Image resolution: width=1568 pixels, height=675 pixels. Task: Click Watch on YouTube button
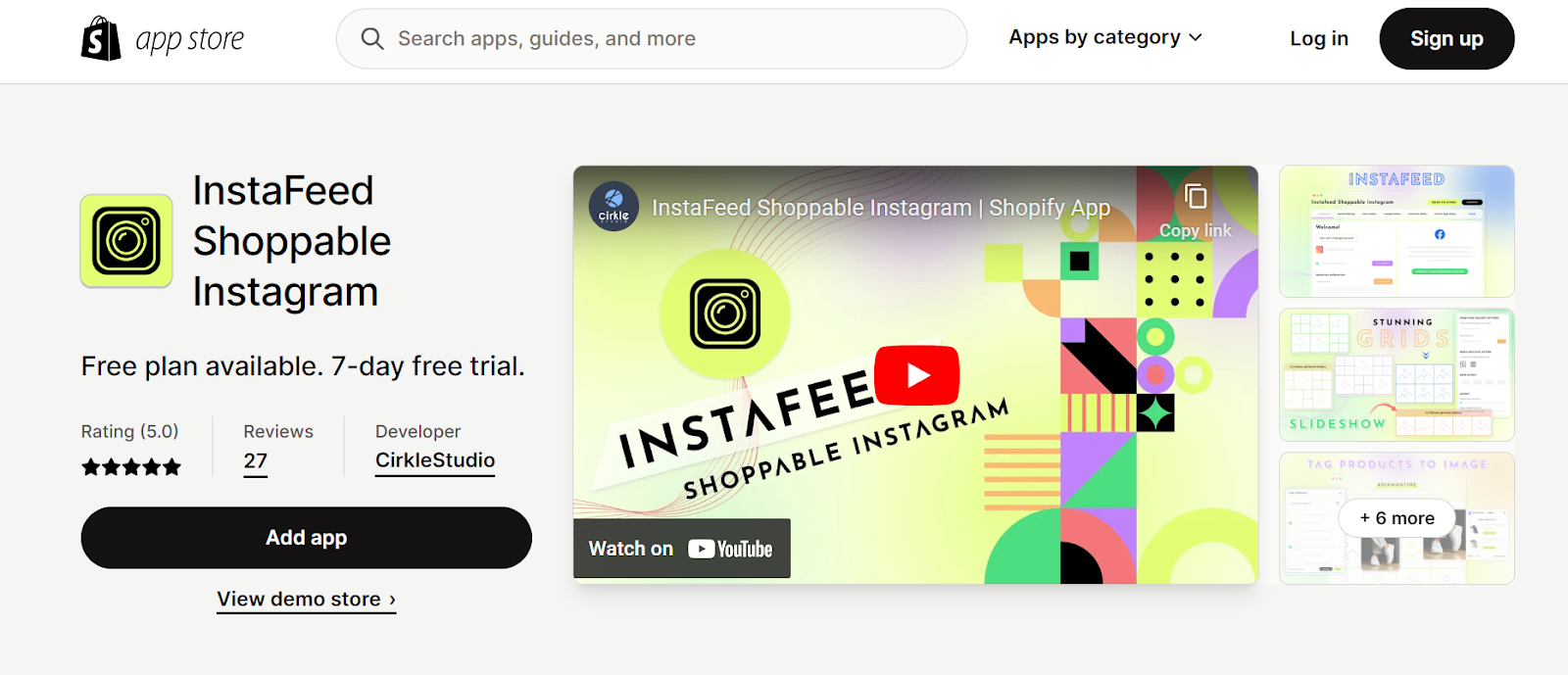pyautogui.click(x=682, y=549)
